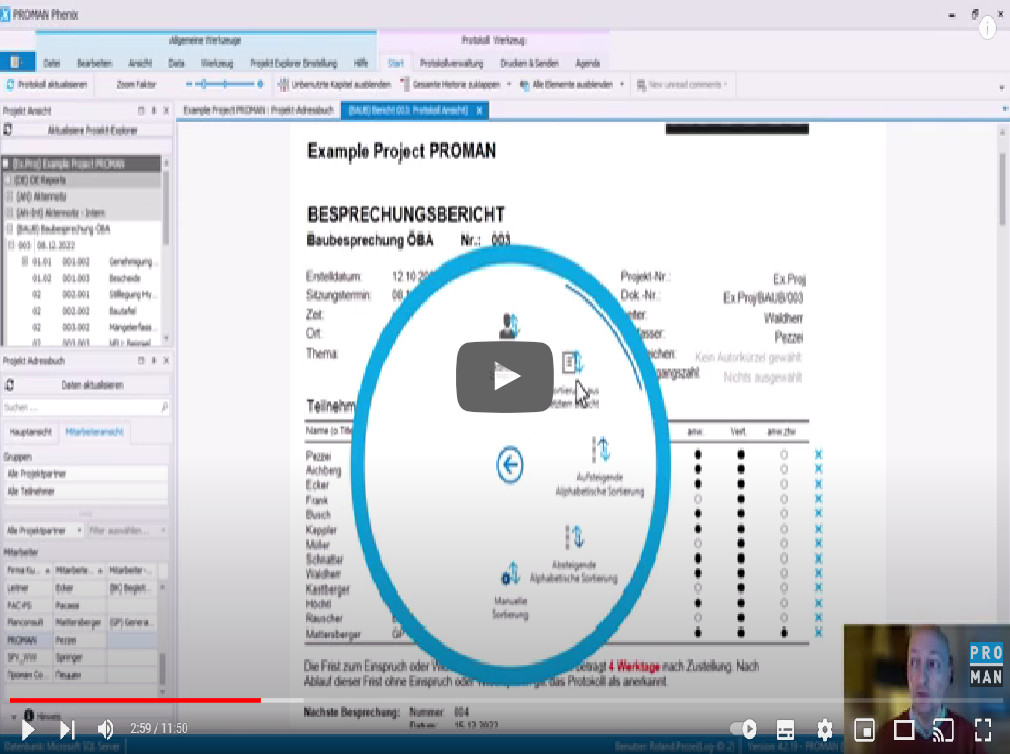Click the back arrow in the radial menu

[x=510, y=464]
